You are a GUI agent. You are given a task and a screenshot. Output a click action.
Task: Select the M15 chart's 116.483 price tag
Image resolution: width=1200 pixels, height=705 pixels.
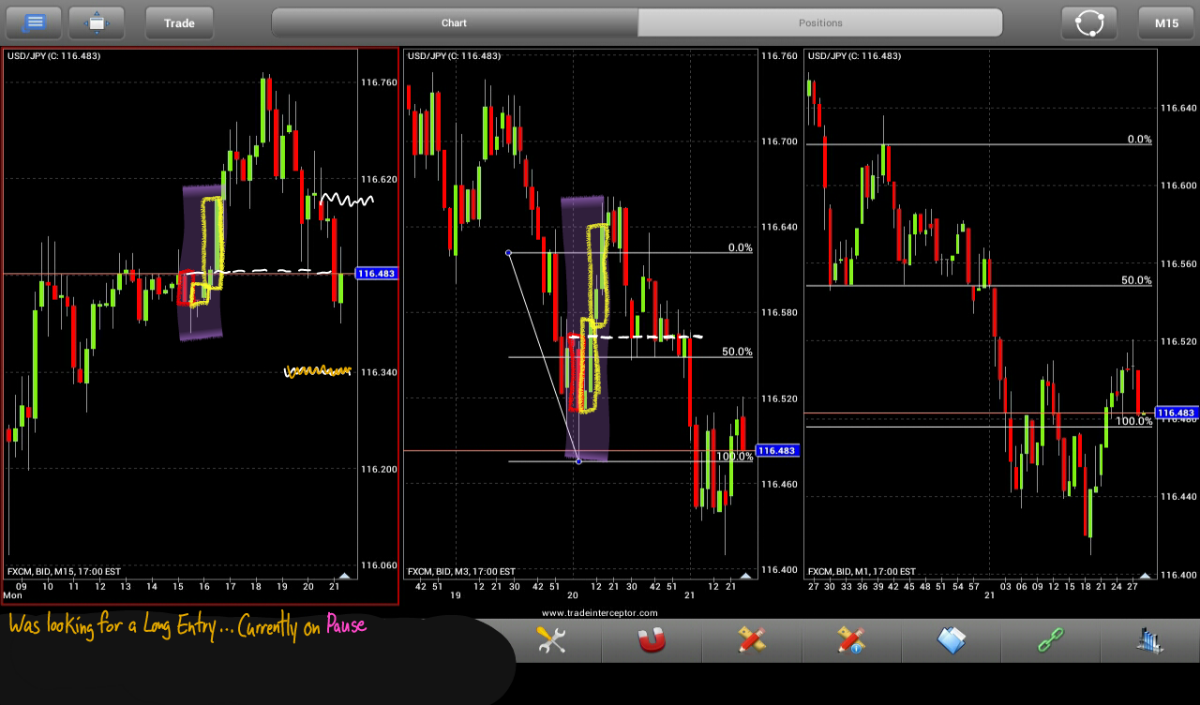pos(376,273)
